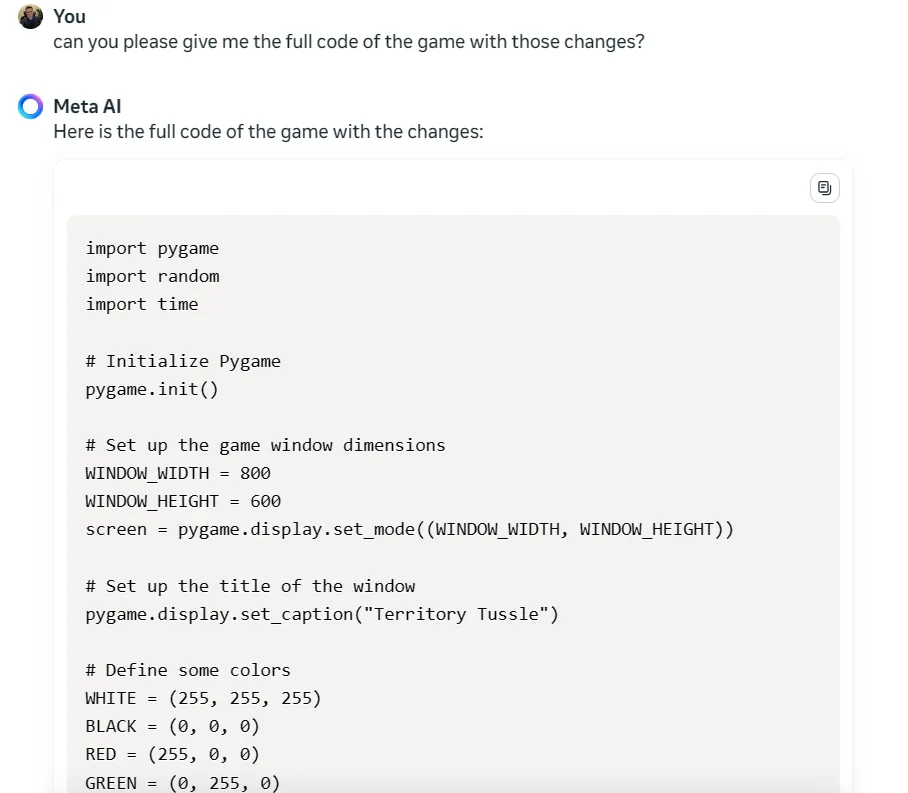Click the pygame.display.set_mode code line

pyautogui.click(x=409, y=529)
